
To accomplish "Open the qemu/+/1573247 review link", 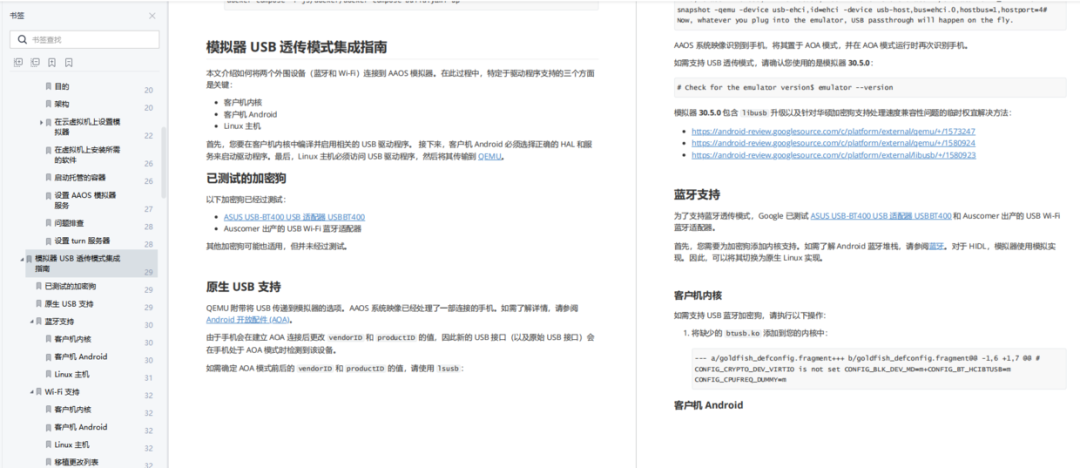I will tap(833, 131).
